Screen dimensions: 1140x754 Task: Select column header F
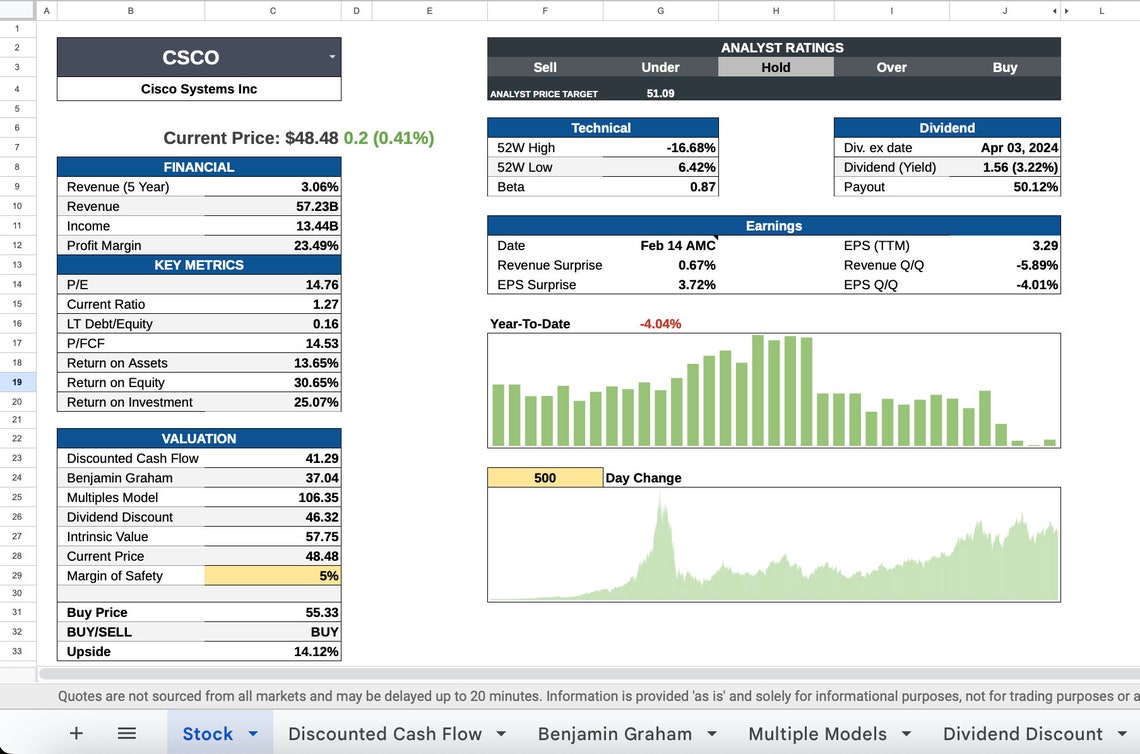click(x=545, y=10)
